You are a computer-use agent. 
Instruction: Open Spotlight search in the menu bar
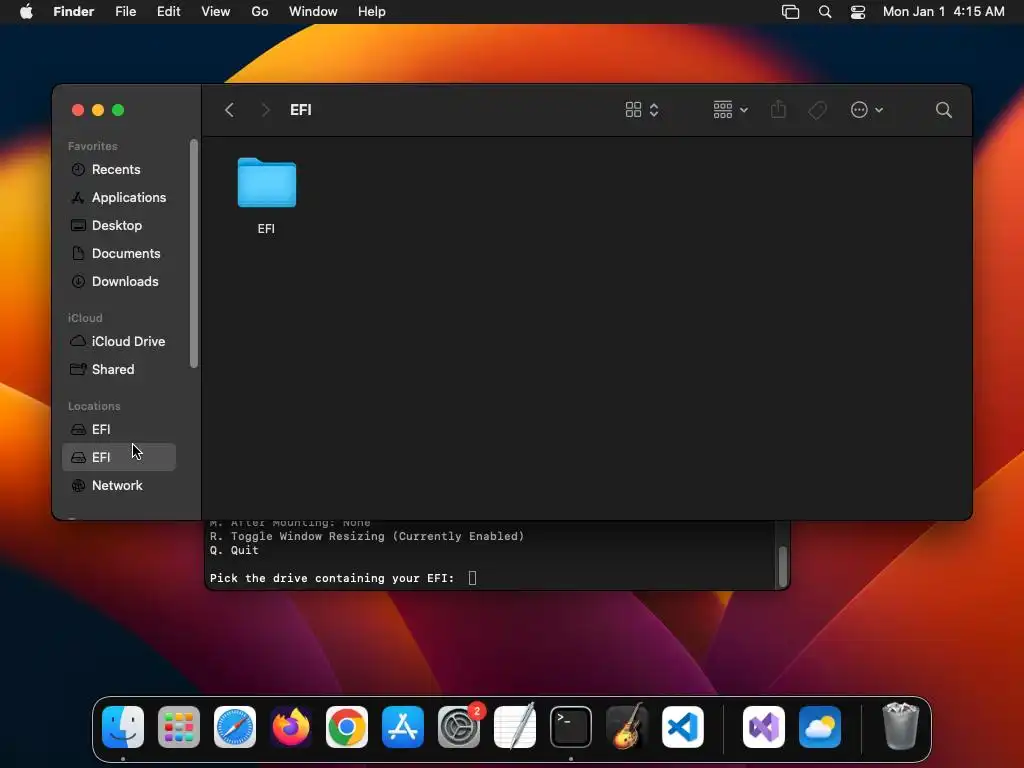pyautogui.click(x=825, y=12)
